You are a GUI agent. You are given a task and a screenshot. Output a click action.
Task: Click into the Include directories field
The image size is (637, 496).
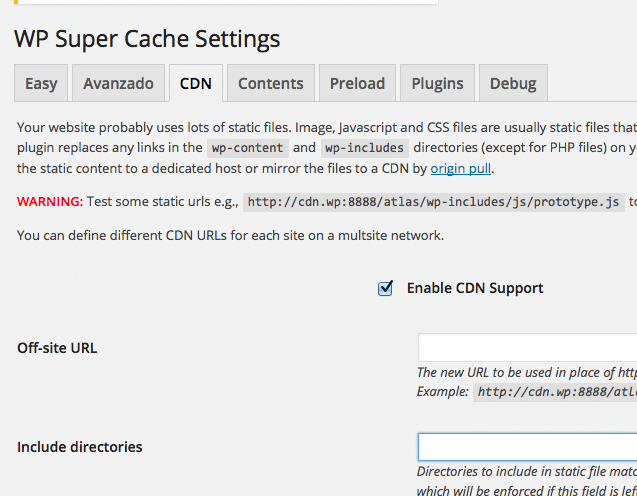point(527,447)
